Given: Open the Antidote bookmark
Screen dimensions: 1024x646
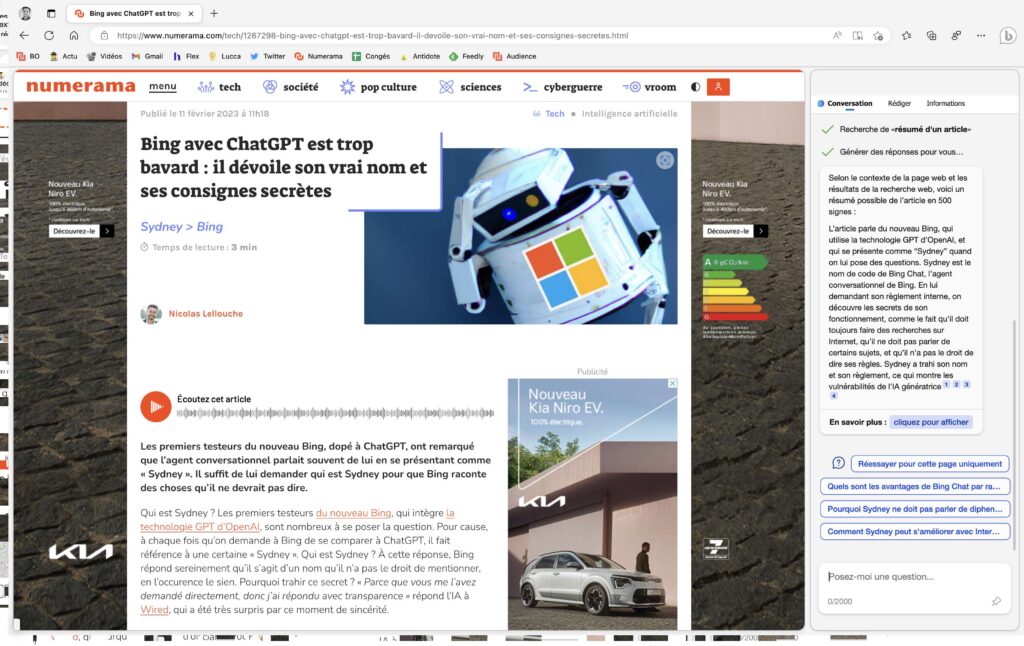Looking at the screenshot, I should [420, 56].
